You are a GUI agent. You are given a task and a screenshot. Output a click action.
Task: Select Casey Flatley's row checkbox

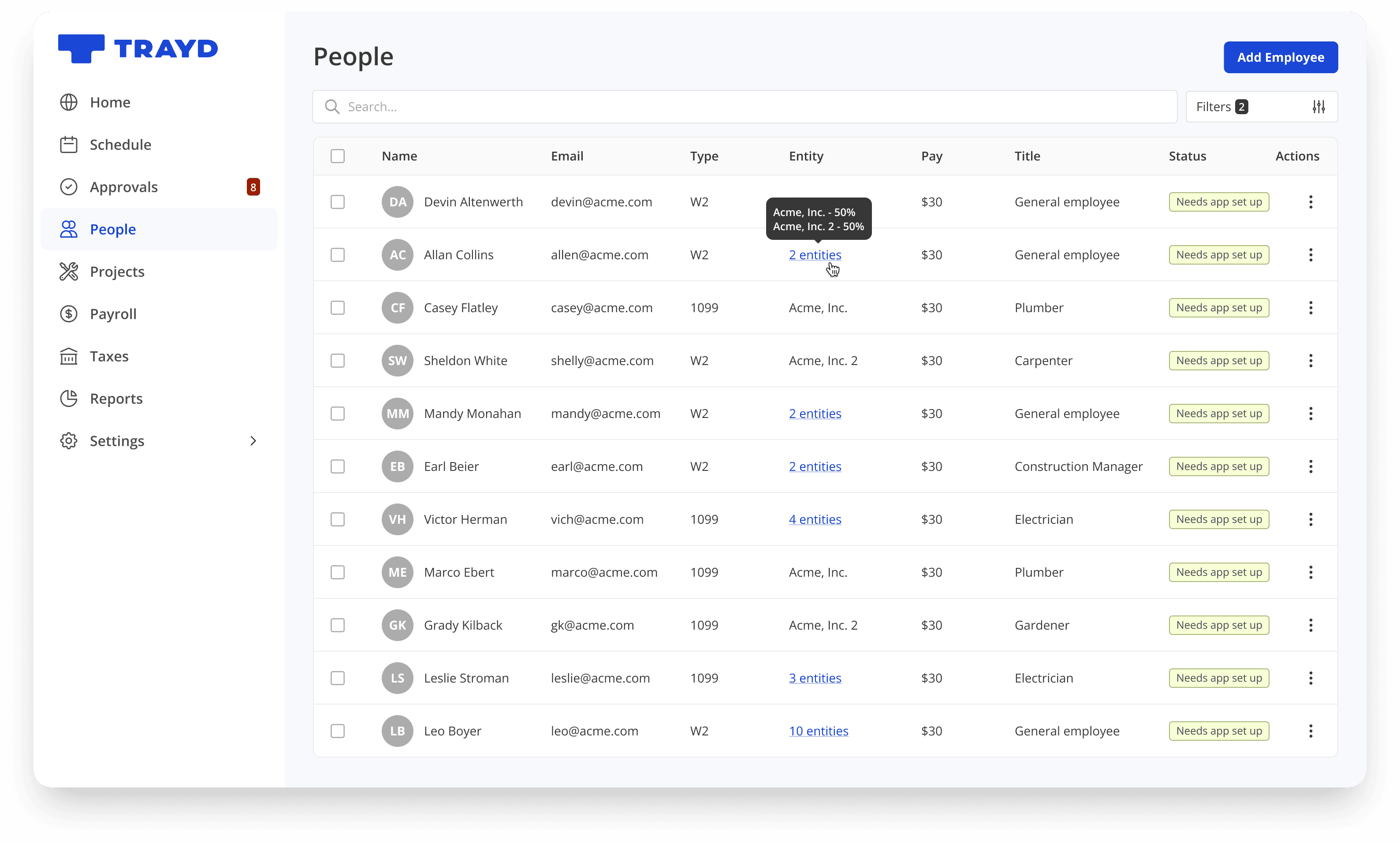(337, 308)
